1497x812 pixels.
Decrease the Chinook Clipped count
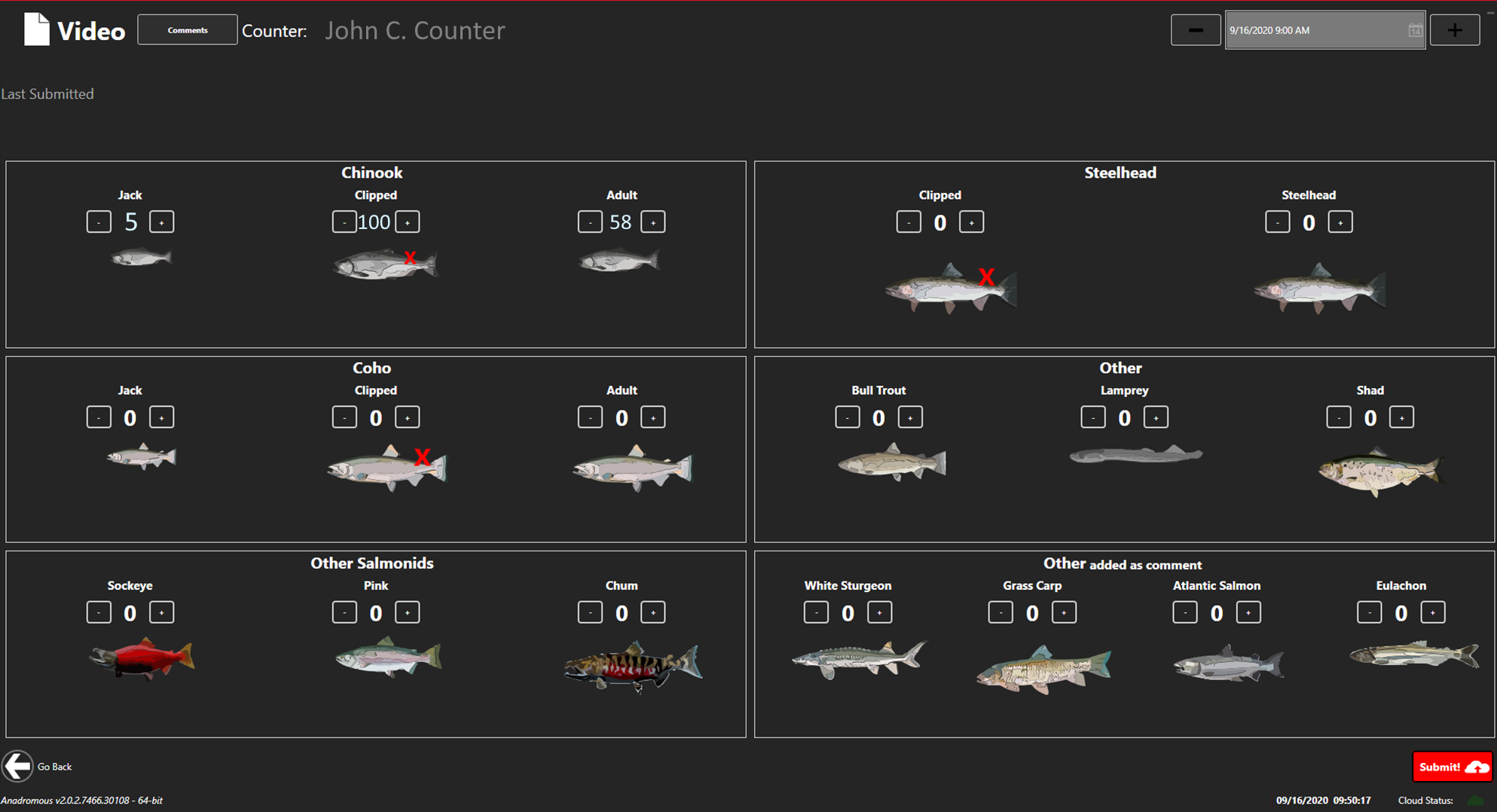coord(344,222)
